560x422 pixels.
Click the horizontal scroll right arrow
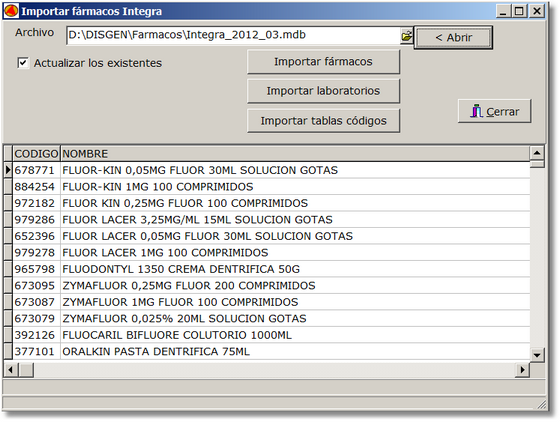tap(522, 370)
